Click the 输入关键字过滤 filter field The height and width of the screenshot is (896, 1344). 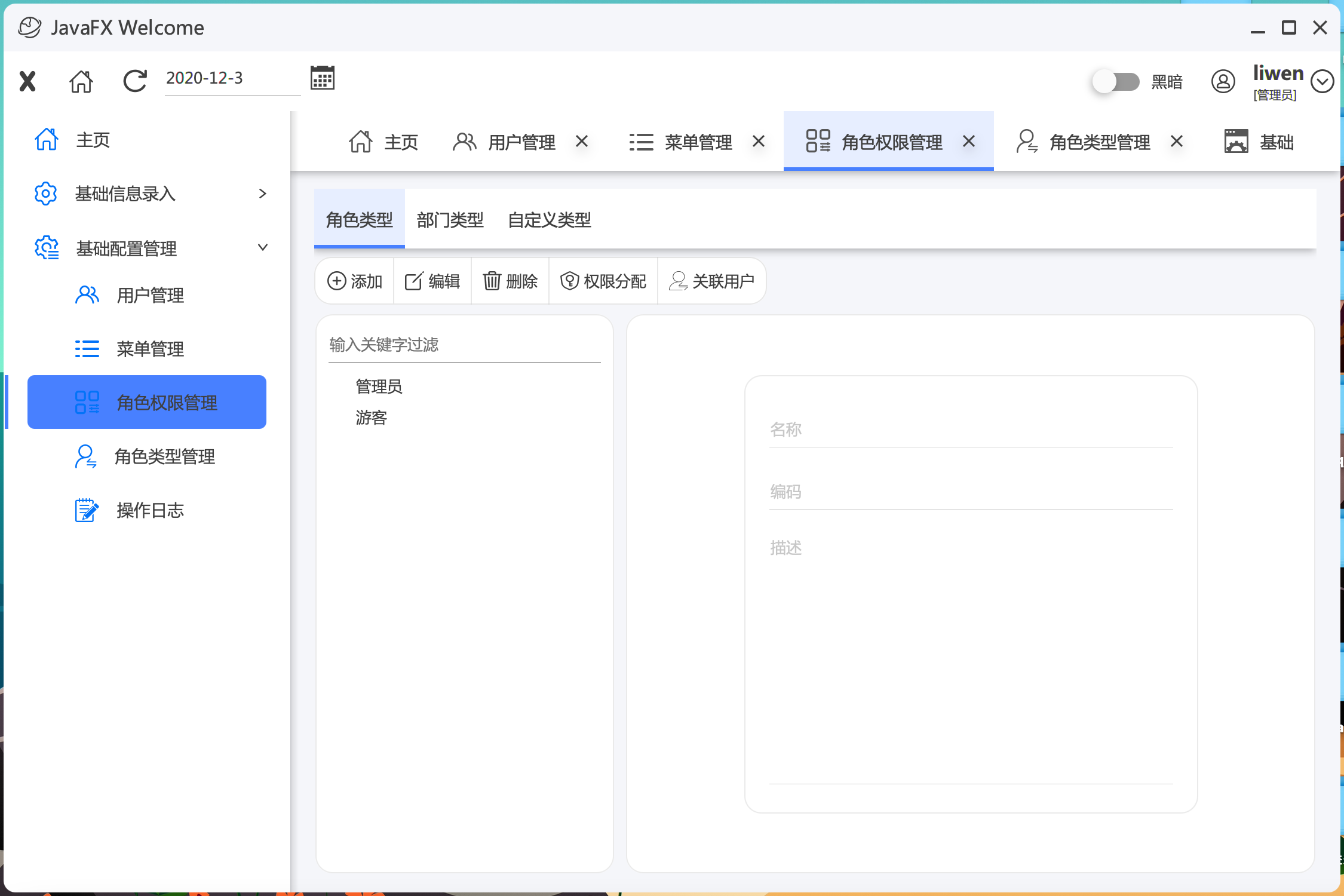464,345
